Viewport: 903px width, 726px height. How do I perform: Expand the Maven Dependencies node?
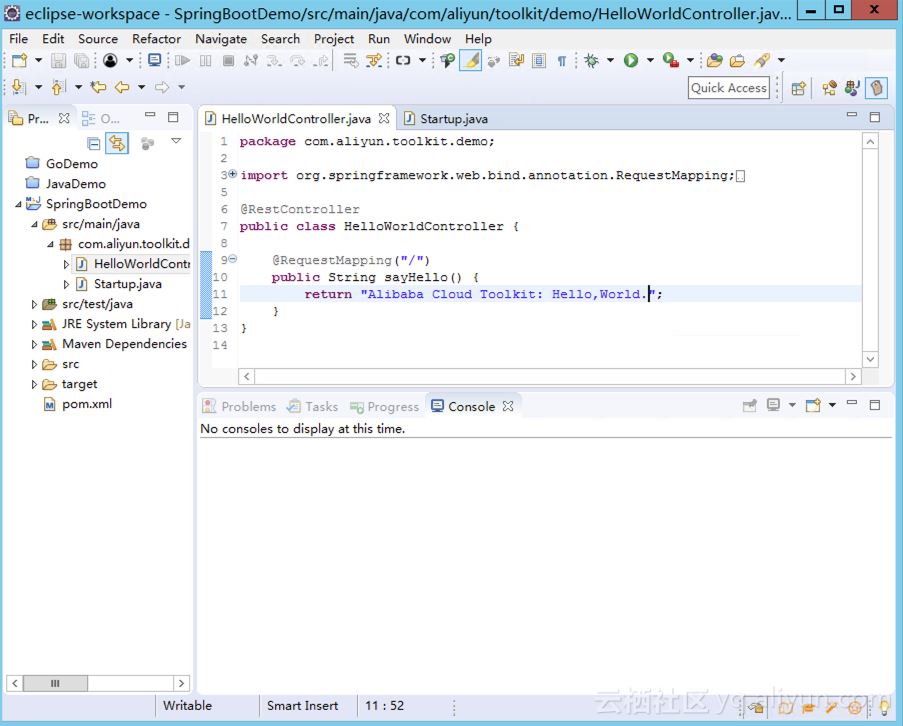[x=34, y=344]
